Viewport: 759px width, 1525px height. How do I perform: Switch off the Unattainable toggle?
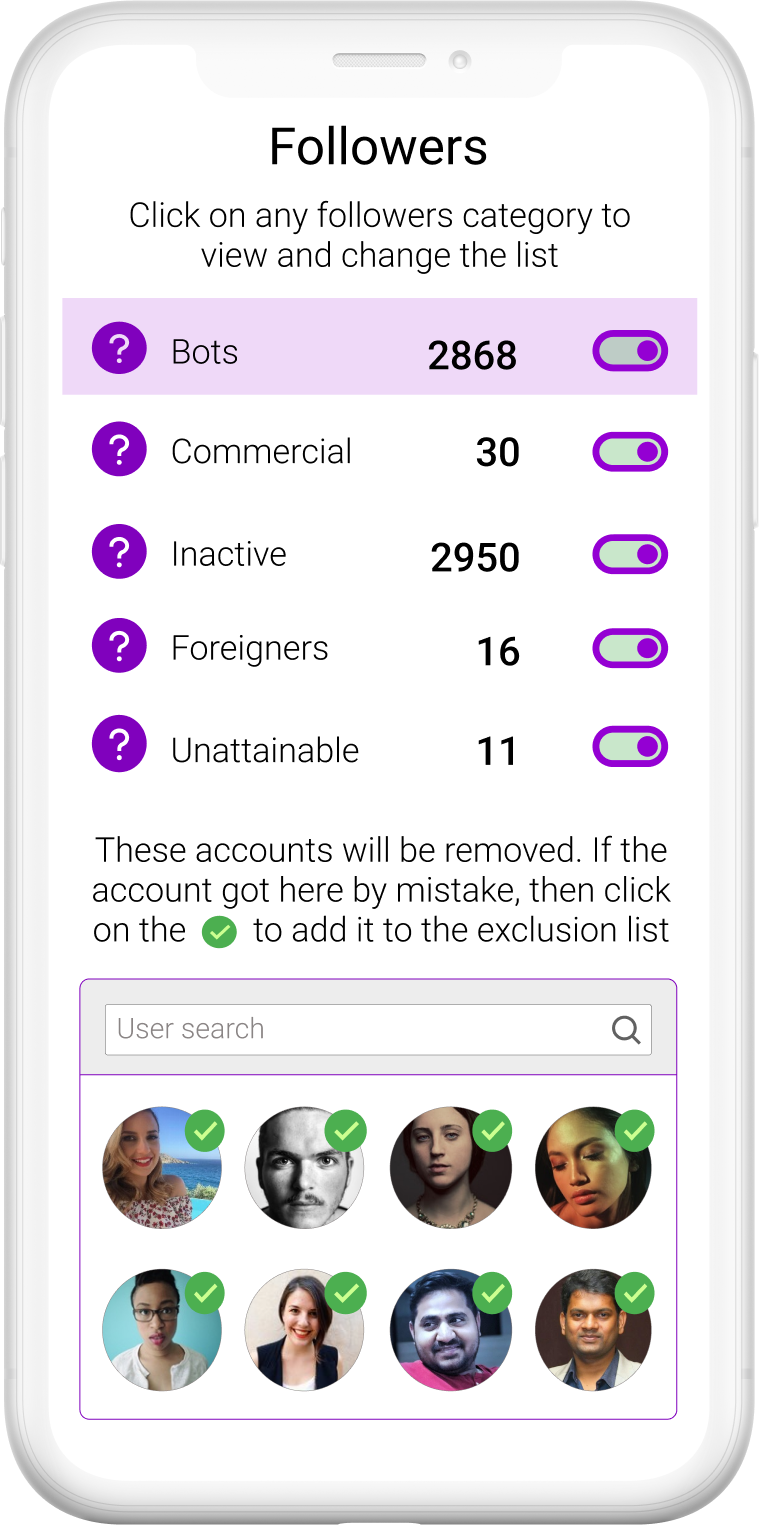pos(629,746)
